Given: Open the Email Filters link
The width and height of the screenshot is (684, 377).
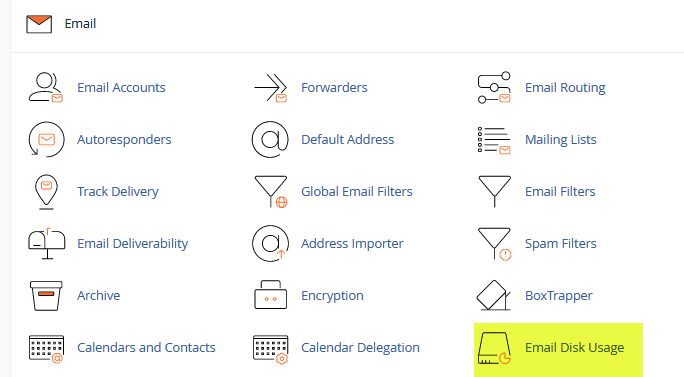Looking at the screenshot, I should [x=560, y=192].
